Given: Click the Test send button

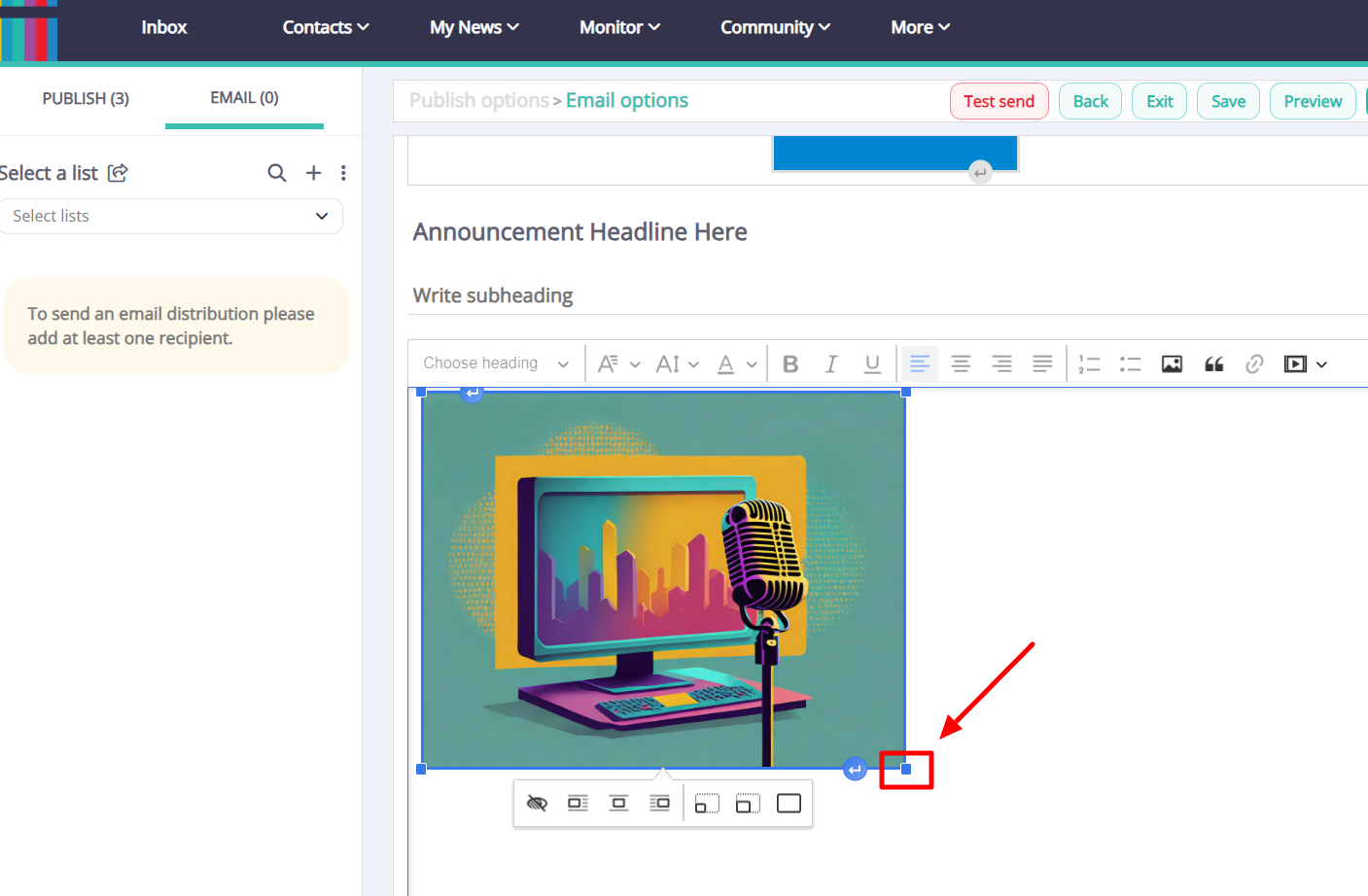Looking at the screenshot, I should click(x=999, y=101).
